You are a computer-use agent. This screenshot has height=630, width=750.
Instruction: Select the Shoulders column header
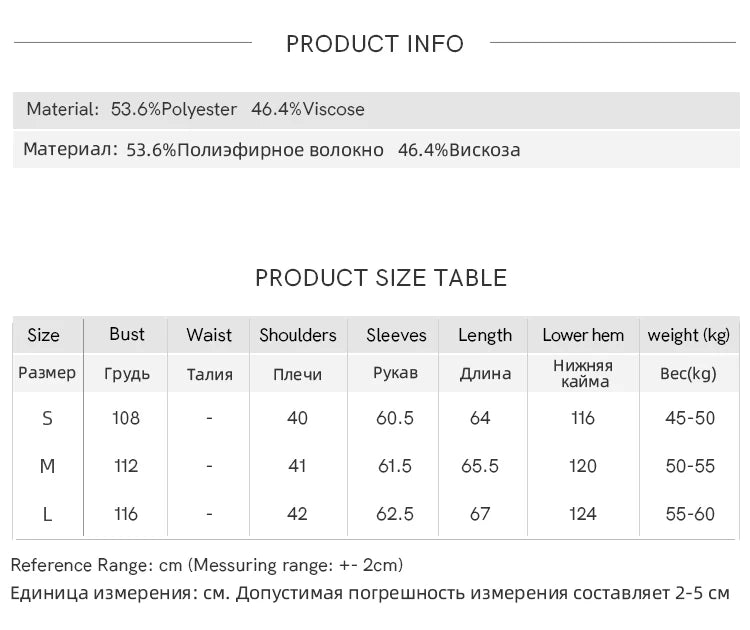click(298, 335)
